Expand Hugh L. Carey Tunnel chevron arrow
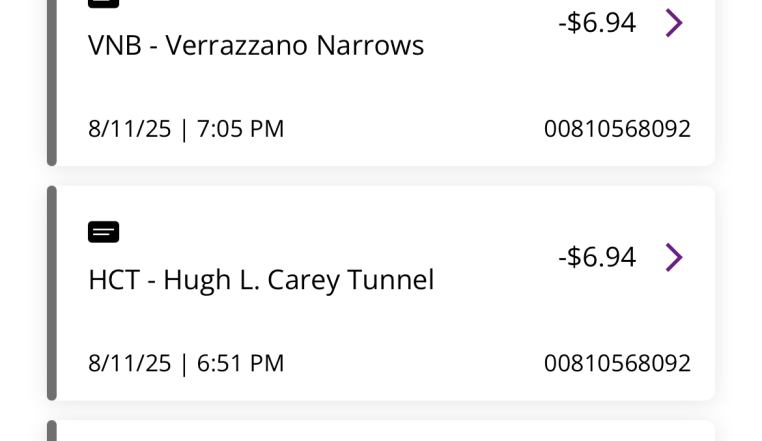This screenshot has height=441, width=762. tap(674, 257)
